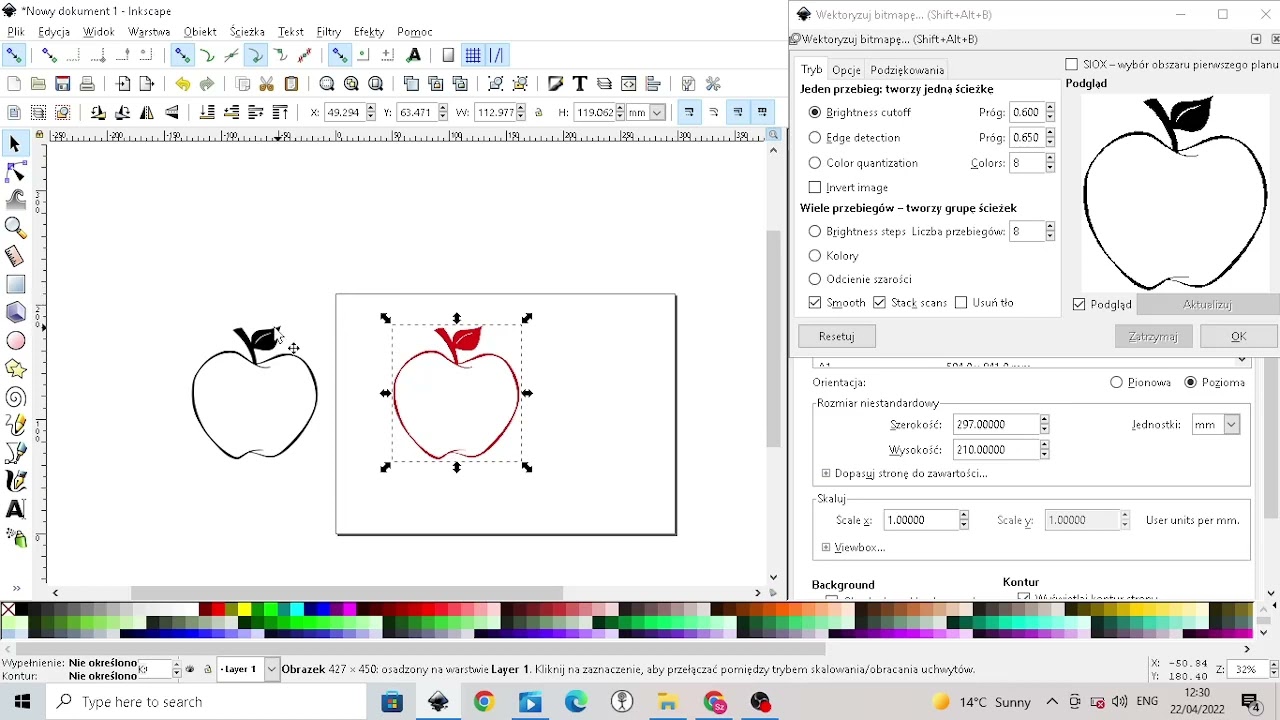Select Edge detection radio button
Screen dimensions: 1280x720
[815, 137]
